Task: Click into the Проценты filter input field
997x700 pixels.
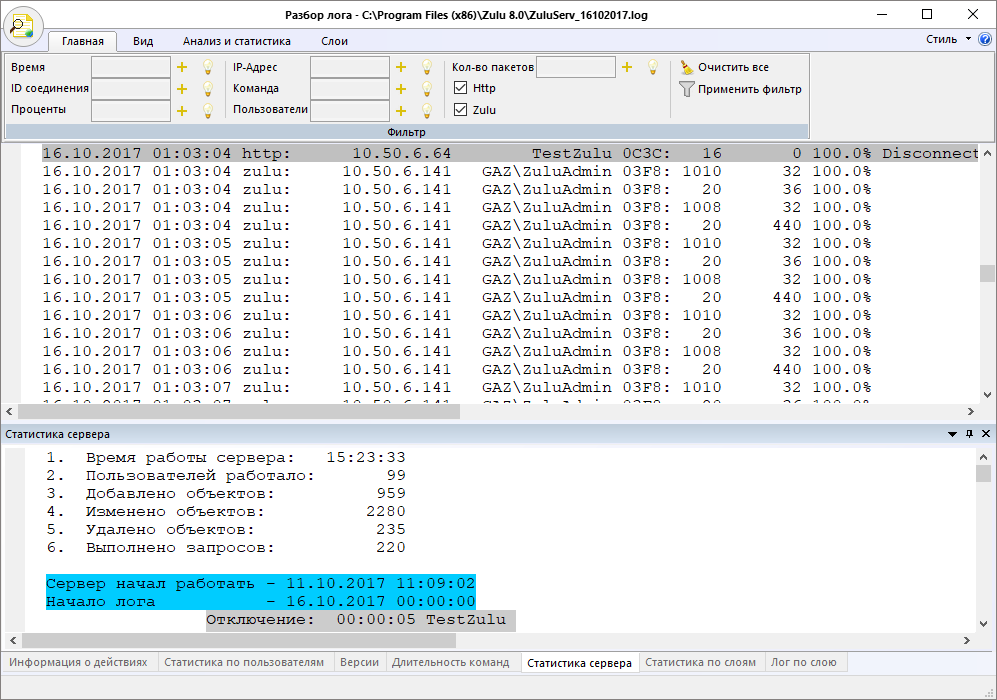Action: point(130,110)
